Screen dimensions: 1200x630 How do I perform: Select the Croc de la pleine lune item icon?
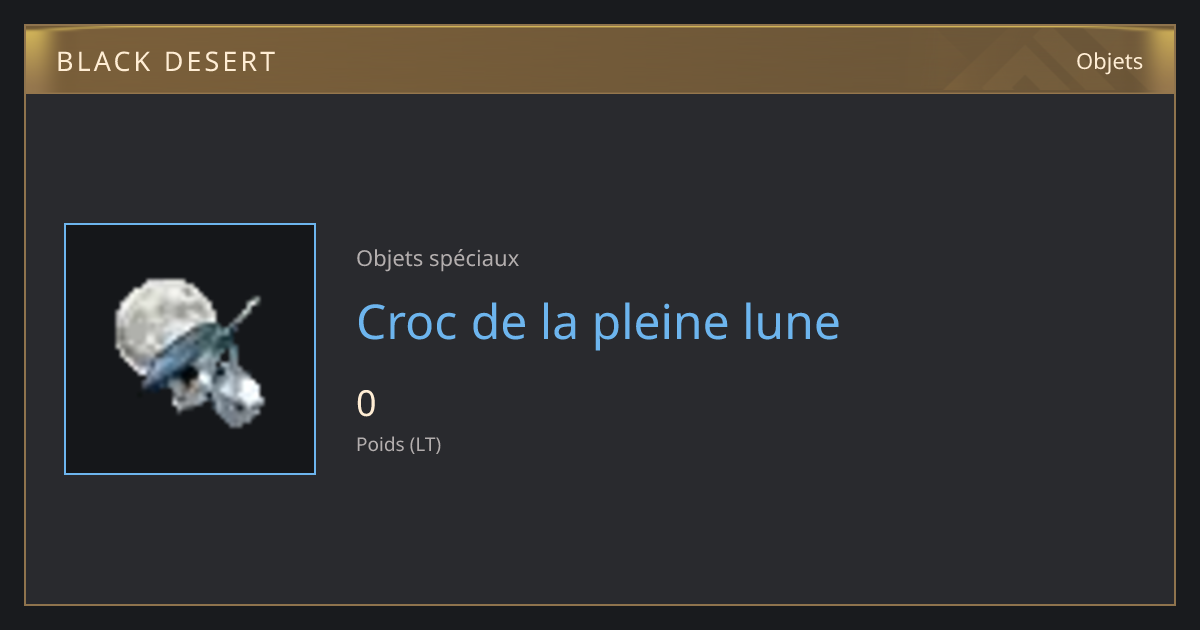tap(190, 349)
